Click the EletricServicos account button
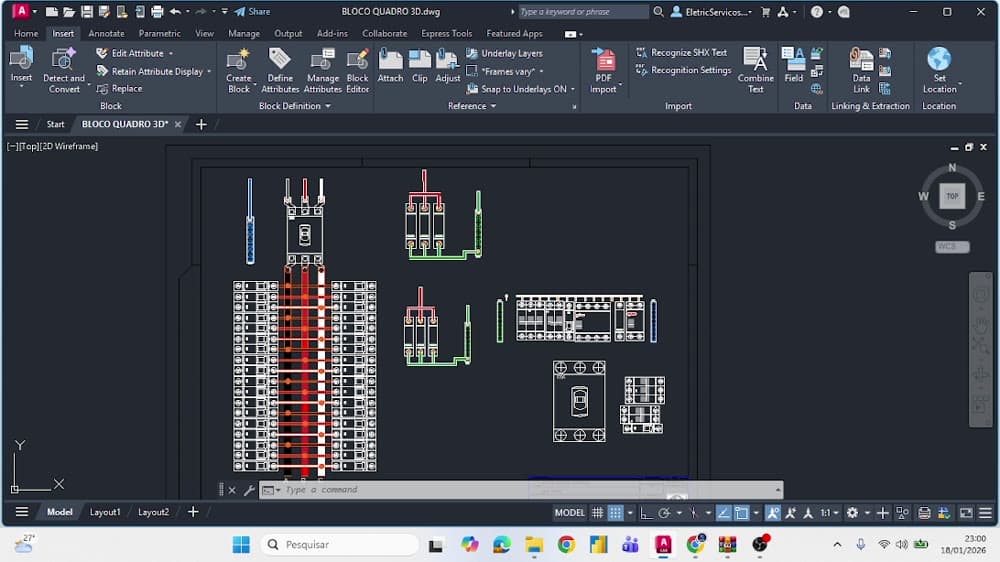 (712, 11)
